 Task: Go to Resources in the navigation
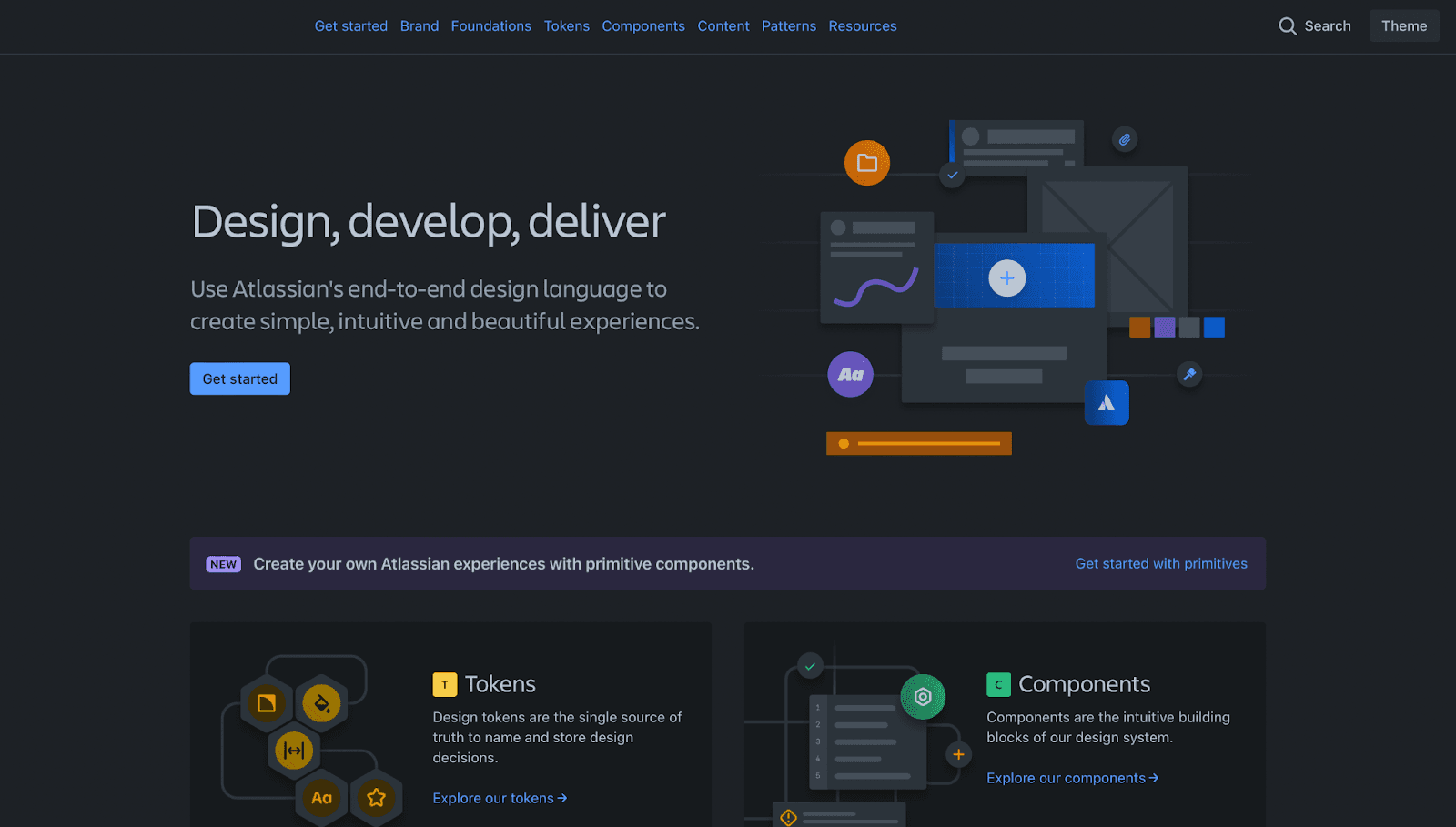(x=863, y=26)
